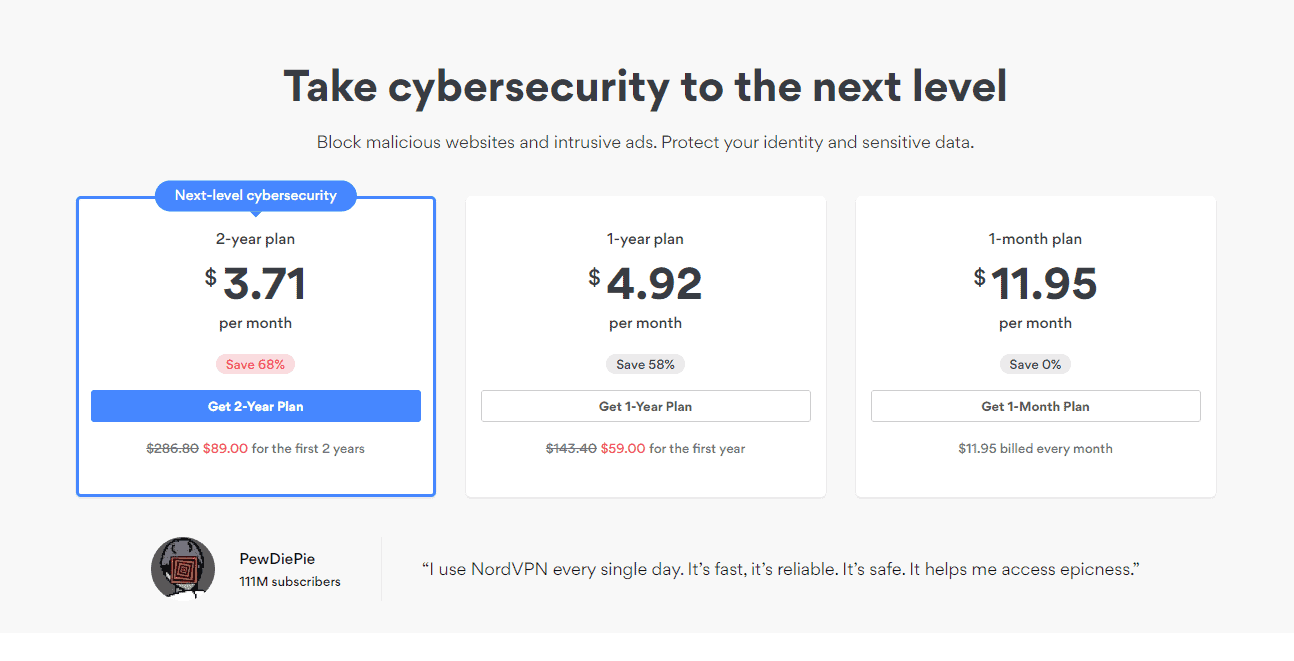Click the Get 1-Month Plan button
The image size is (1294, 661).
(1035, 406)
